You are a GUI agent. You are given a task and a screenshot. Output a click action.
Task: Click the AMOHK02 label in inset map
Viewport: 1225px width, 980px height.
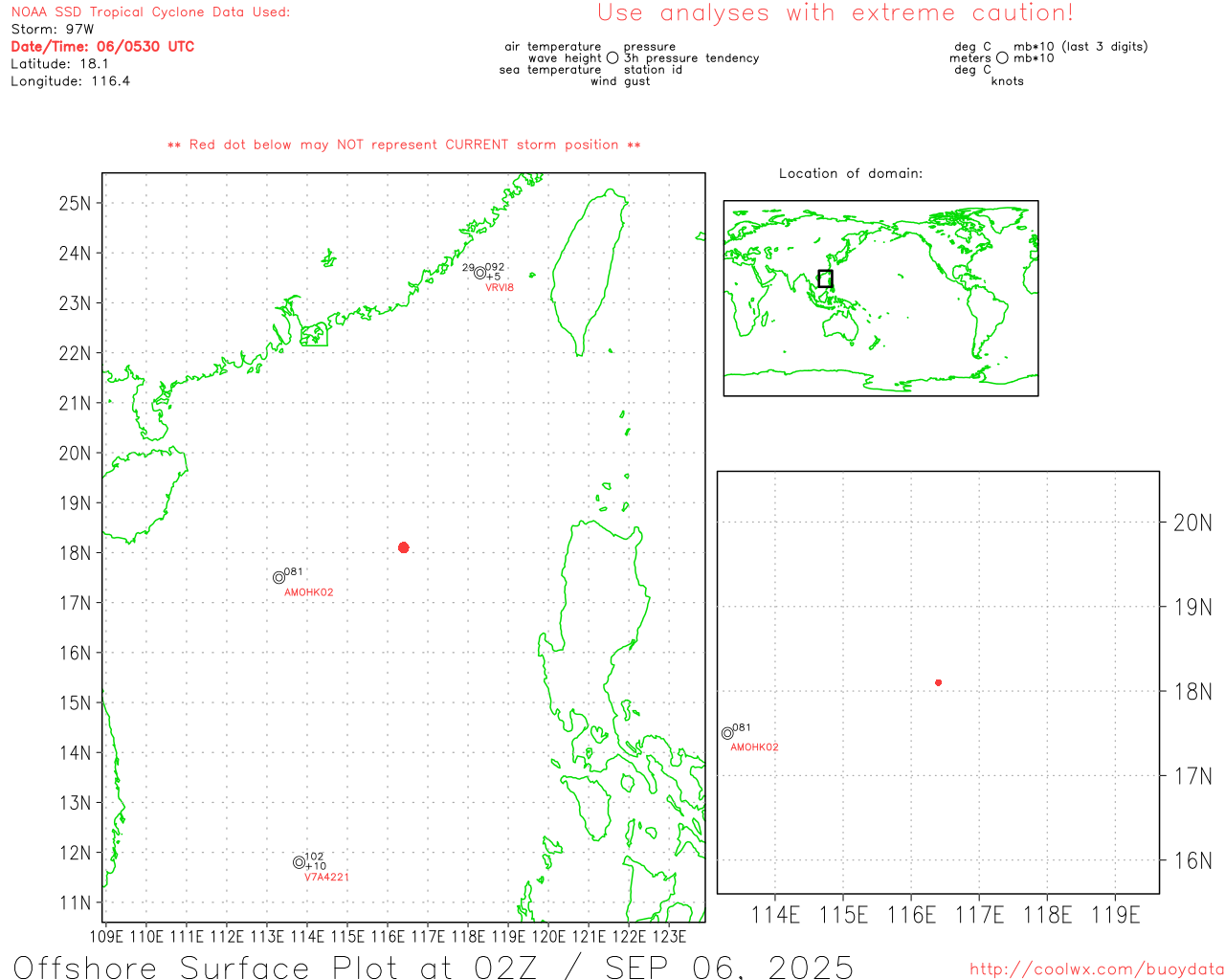point(755,747)
